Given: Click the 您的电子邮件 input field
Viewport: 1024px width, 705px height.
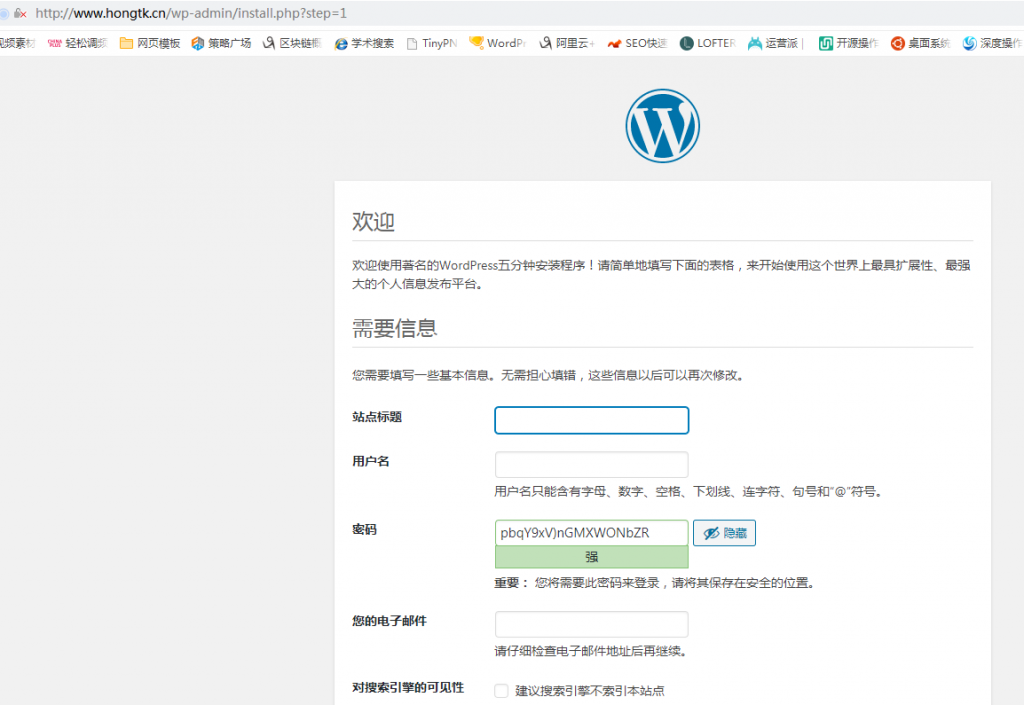Looking at the screenshot, I should (x=592, y=624).
